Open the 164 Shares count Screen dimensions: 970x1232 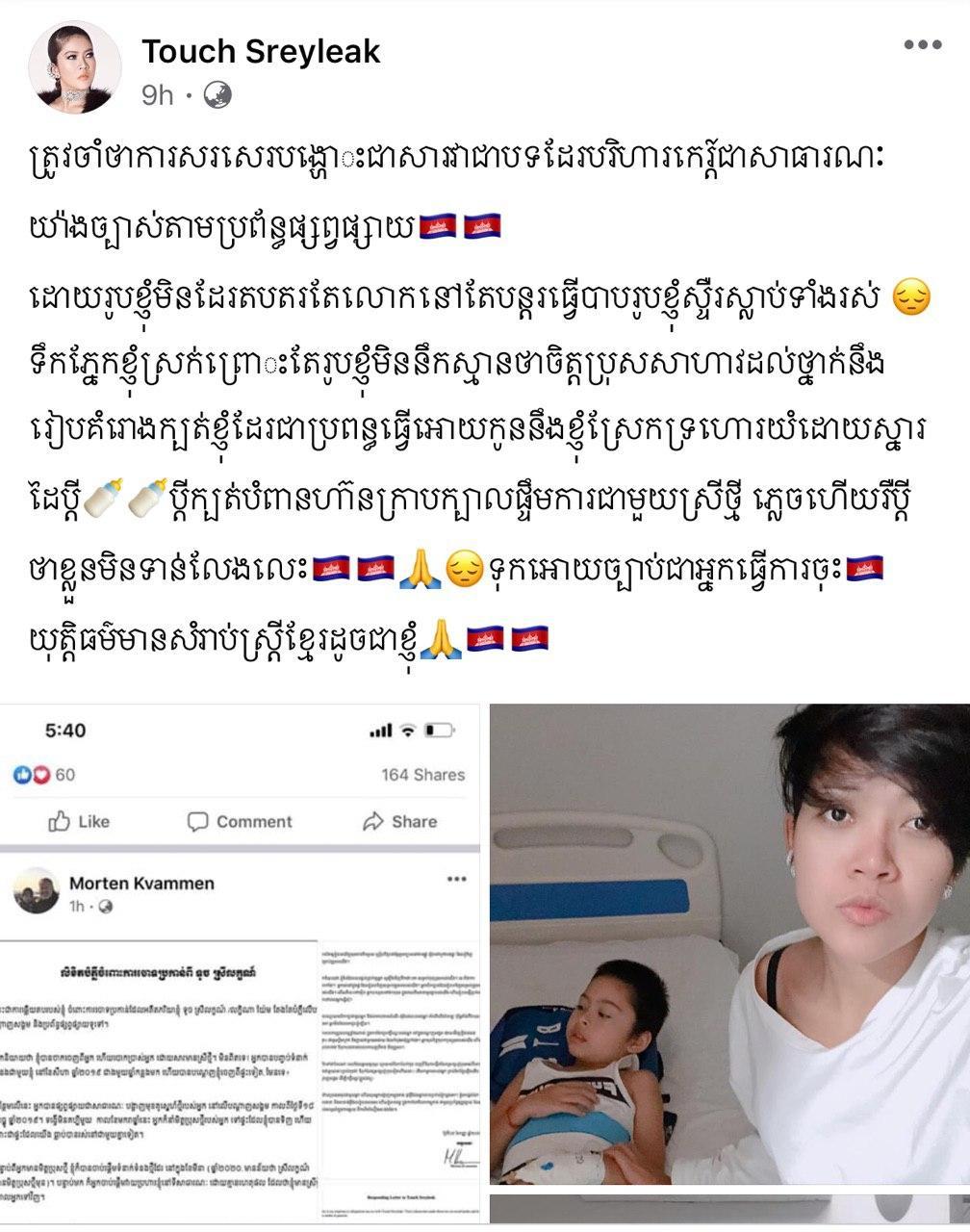422,775
